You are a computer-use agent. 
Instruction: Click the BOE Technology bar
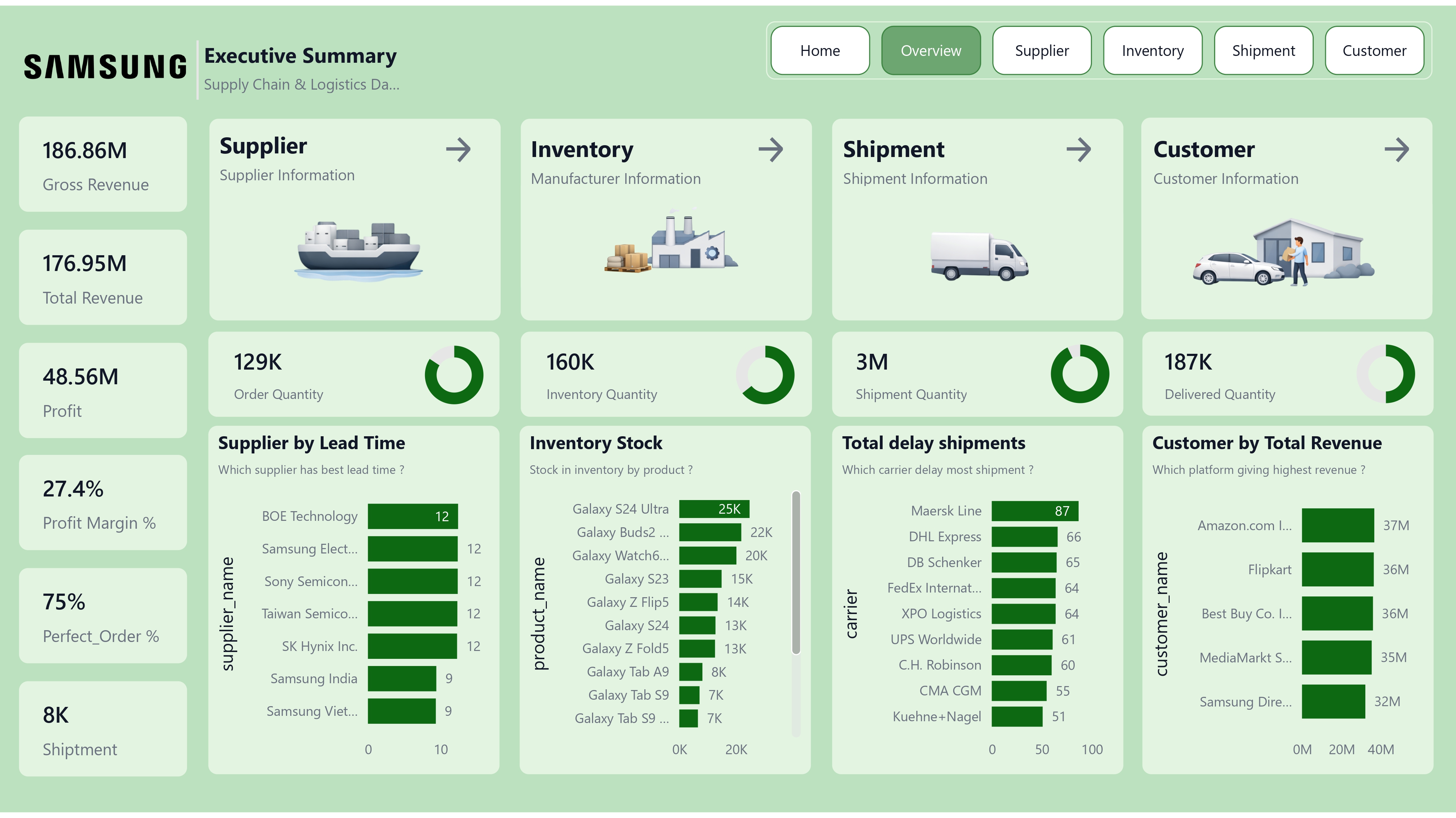click(x=412, y=516)
